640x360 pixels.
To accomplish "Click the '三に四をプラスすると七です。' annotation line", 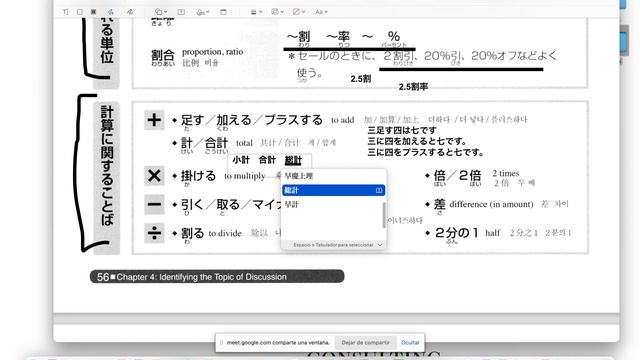I will (426, 153).
